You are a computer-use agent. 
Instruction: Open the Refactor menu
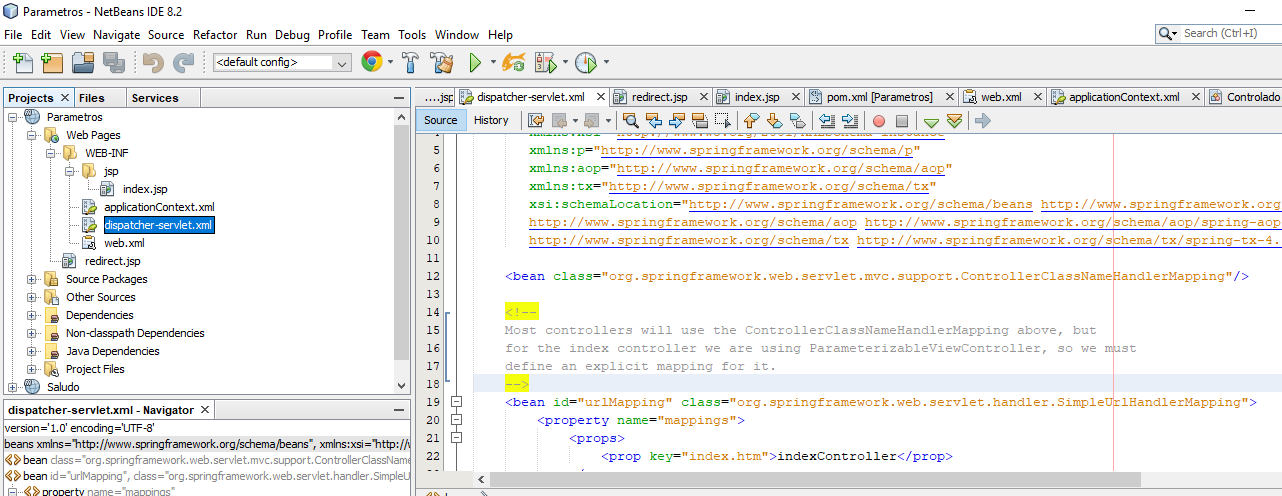(x=215, y=34)
